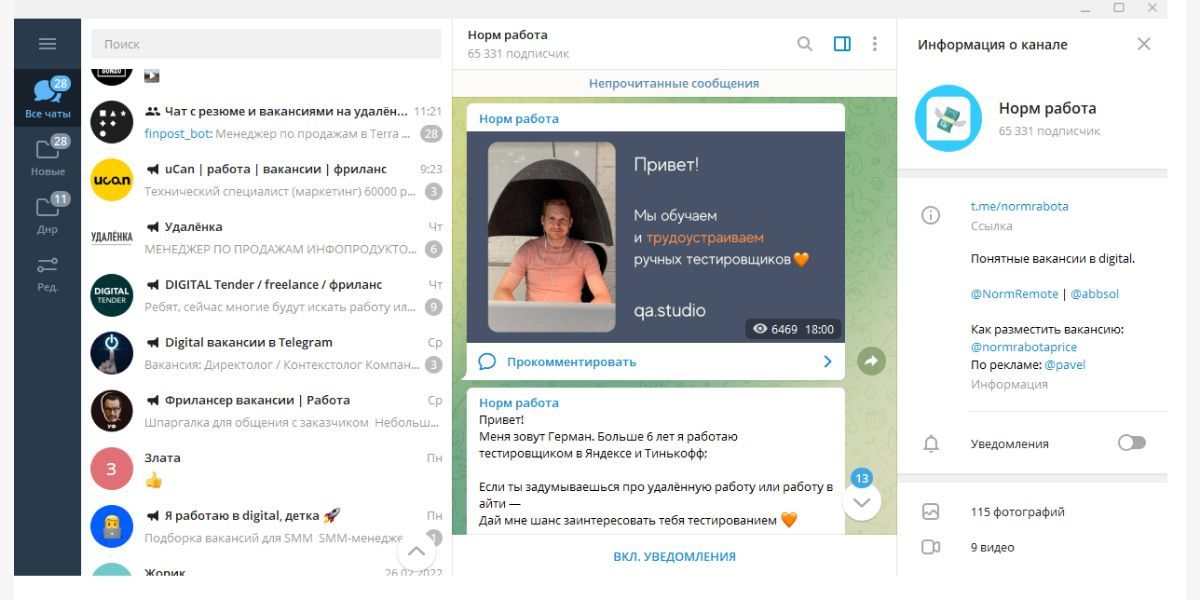Click the info circle icon
This screenshot has height=600, width=1200.
click(931, 215)
